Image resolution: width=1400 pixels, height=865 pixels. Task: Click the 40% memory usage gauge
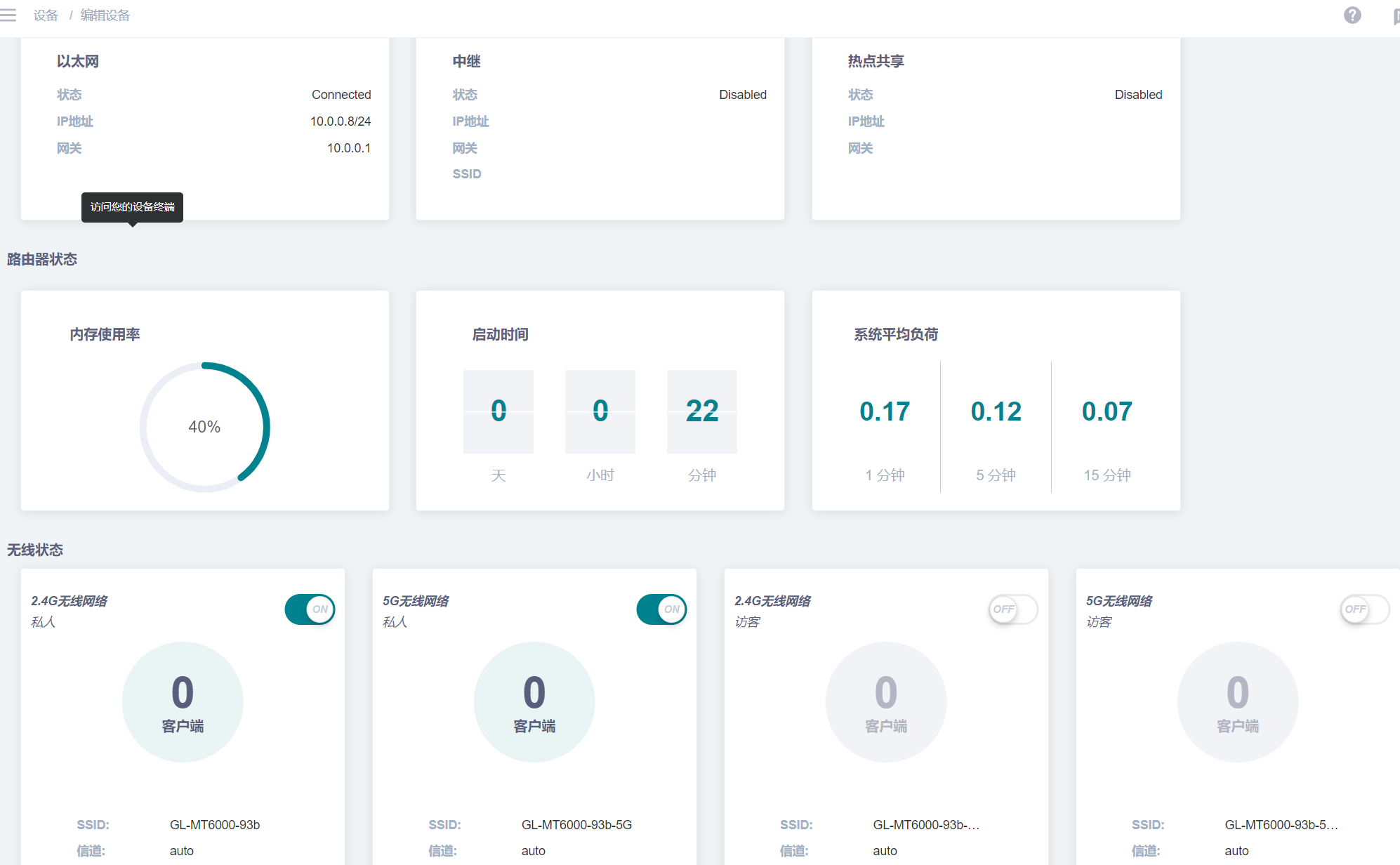tap(204, 427)
